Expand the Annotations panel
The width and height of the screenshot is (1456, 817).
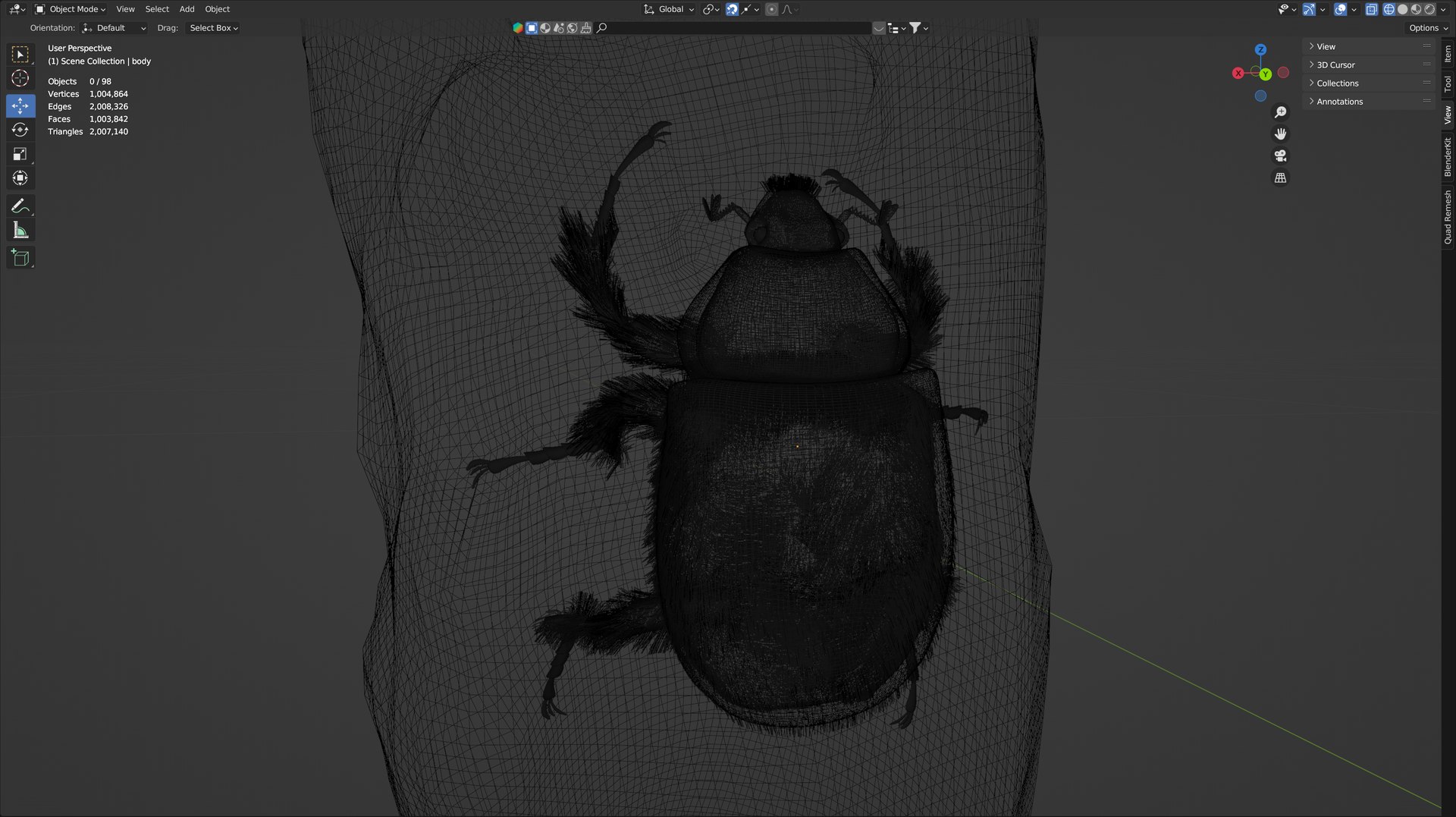pyautogui.click(x=1369, y=101)
